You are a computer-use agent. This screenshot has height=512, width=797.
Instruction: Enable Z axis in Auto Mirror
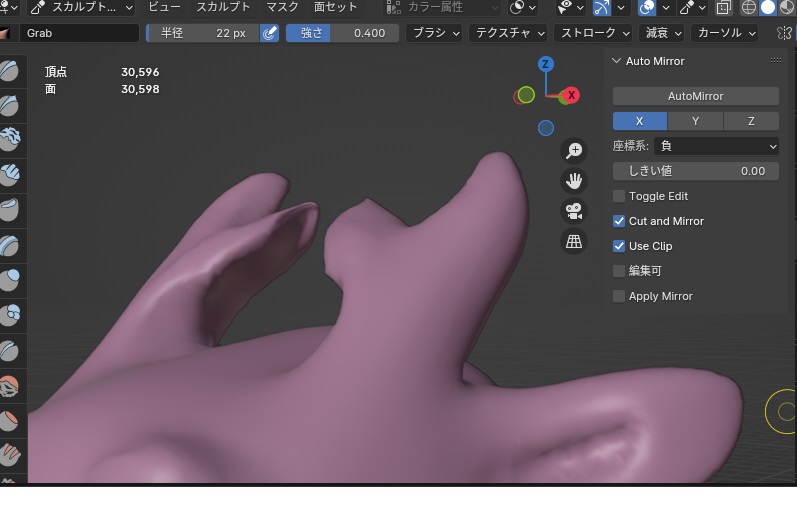[x=751, y=121]
